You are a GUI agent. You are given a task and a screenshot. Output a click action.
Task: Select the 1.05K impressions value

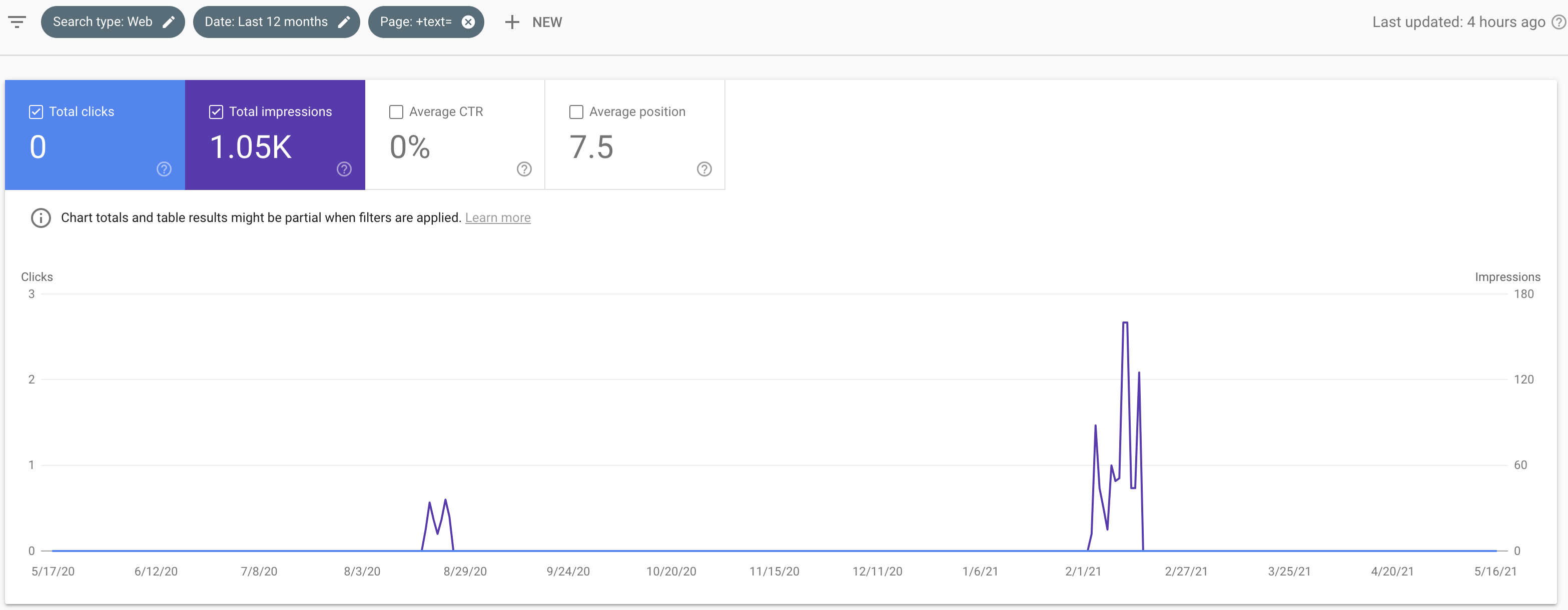[x=251, y=147]
